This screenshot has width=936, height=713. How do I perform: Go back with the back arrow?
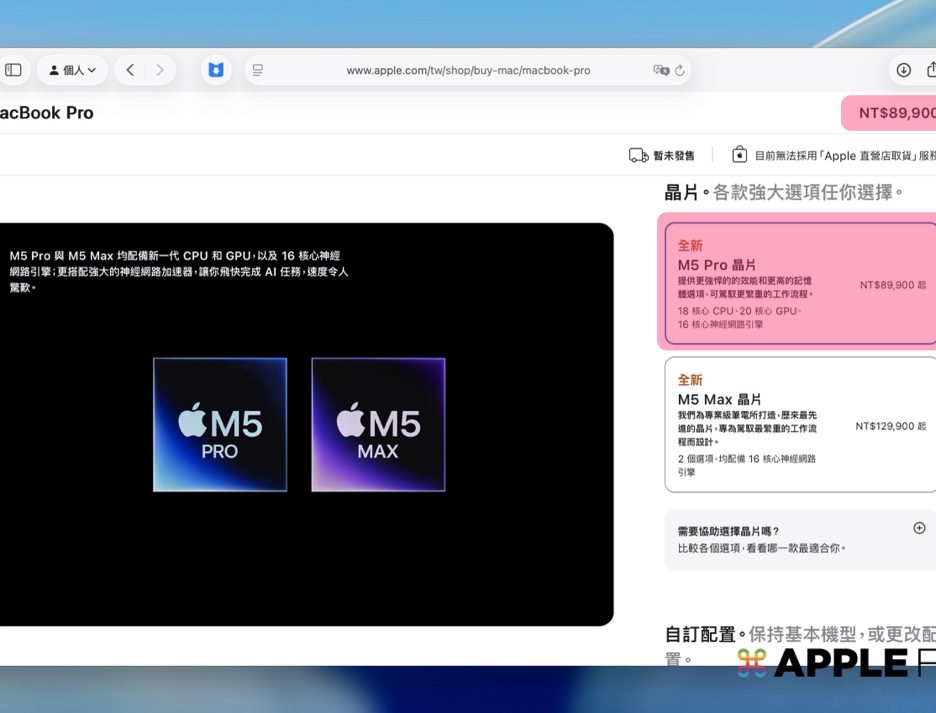tap(130, 70)
